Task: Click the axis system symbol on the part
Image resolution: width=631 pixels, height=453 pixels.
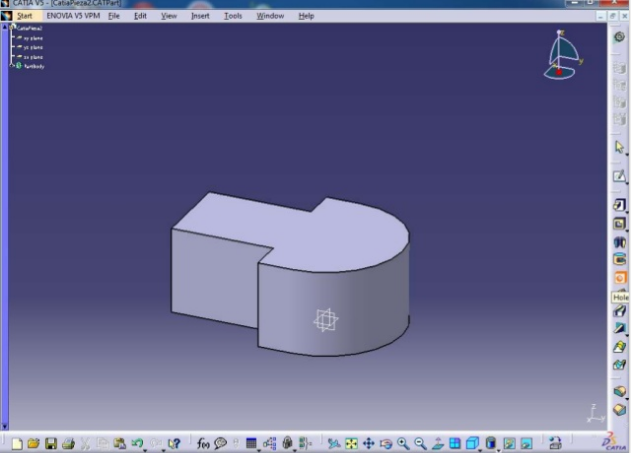Action: [326, 320]
